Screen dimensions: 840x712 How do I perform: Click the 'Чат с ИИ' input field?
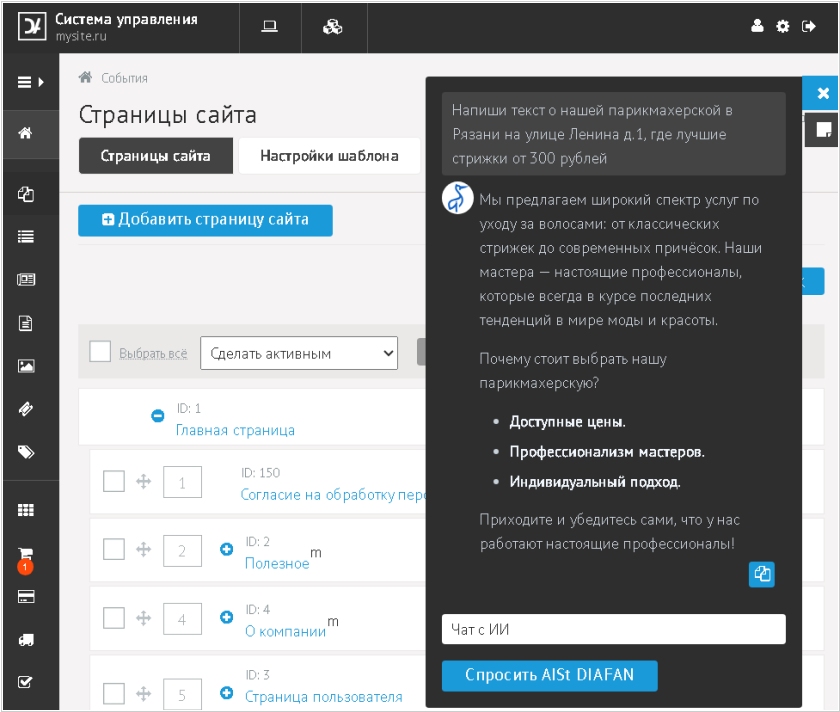(613, 629)
